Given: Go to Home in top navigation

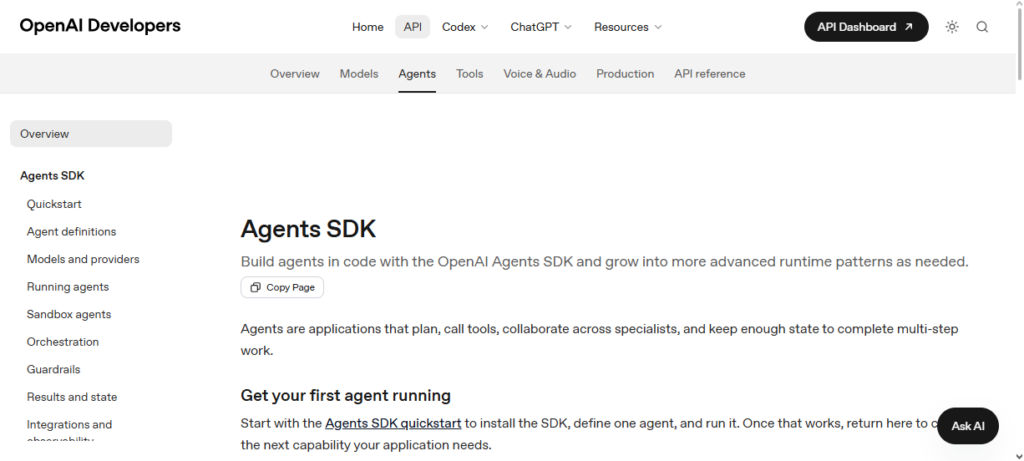Looking at the screenshot, I should (x=368, y=27).
